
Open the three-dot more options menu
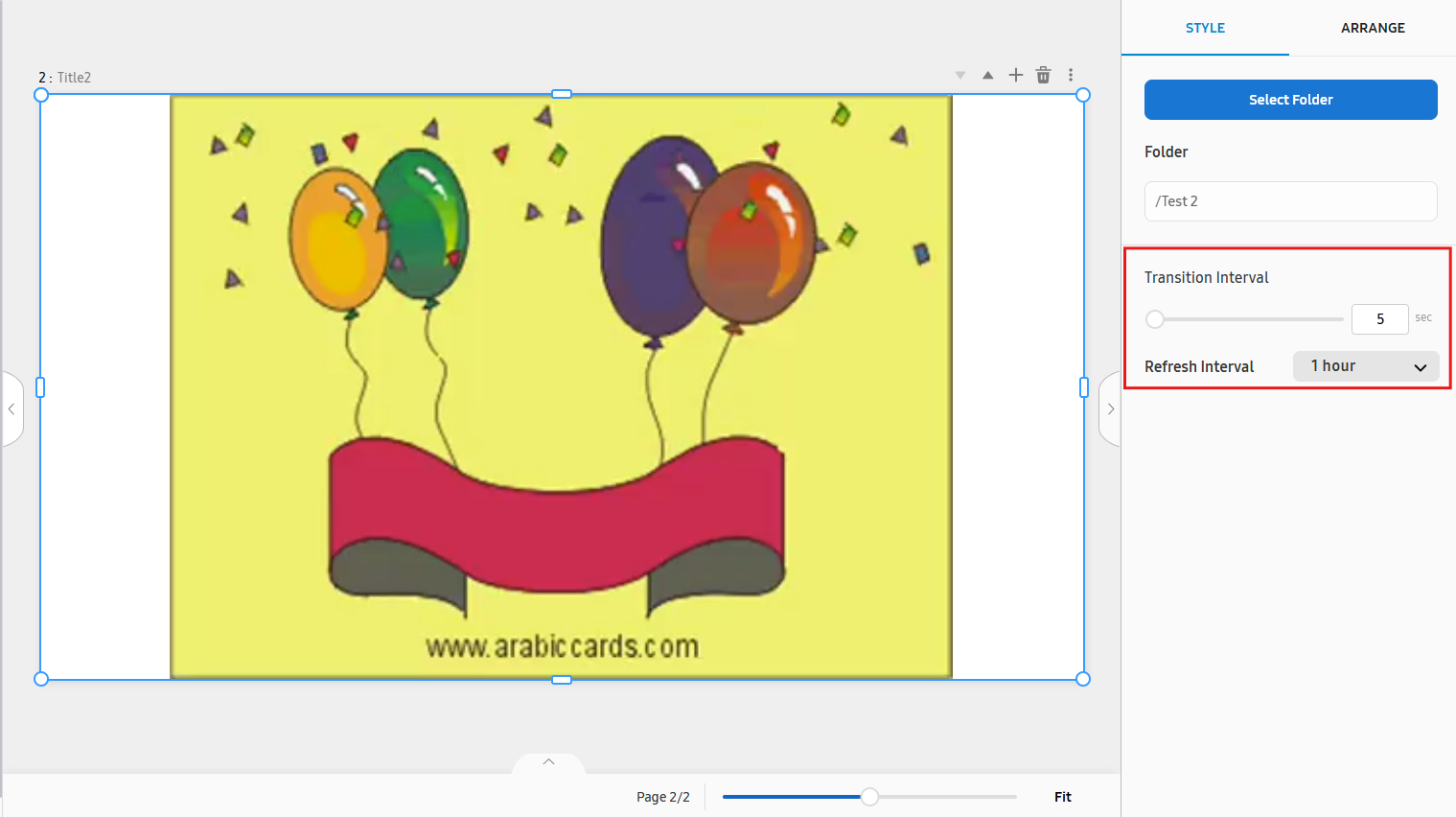point(1071,75)
